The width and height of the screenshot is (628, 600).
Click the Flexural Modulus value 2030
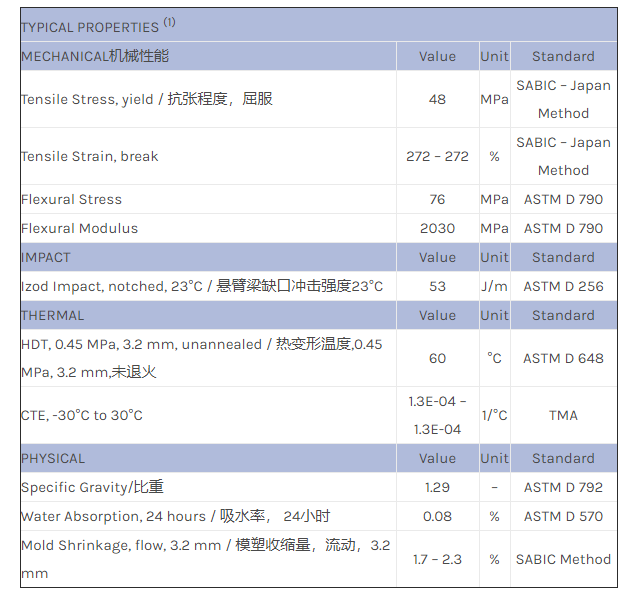pyautogui.click(x=437, y=228)
